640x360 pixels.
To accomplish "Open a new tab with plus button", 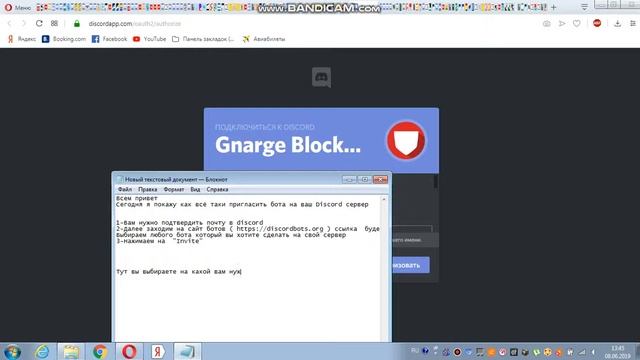I will pos(553,7).
